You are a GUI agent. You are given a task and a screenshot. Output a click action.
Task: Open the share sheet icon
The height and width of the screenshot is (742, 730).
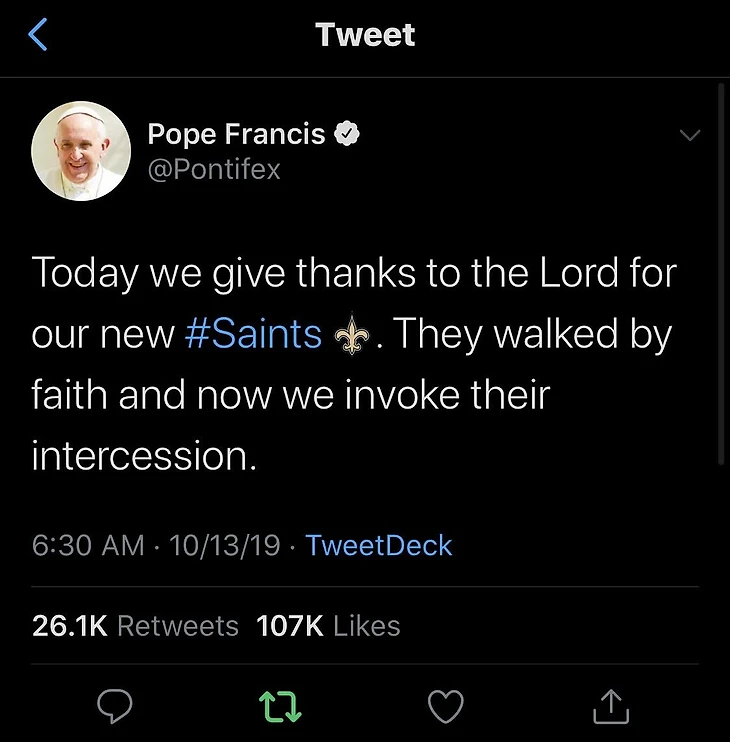pos(610,707)
